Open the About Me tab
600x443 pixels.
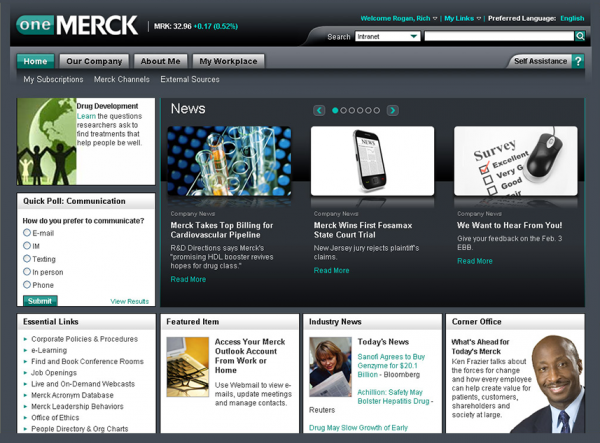pyautogui.click(x=160, y=61)
